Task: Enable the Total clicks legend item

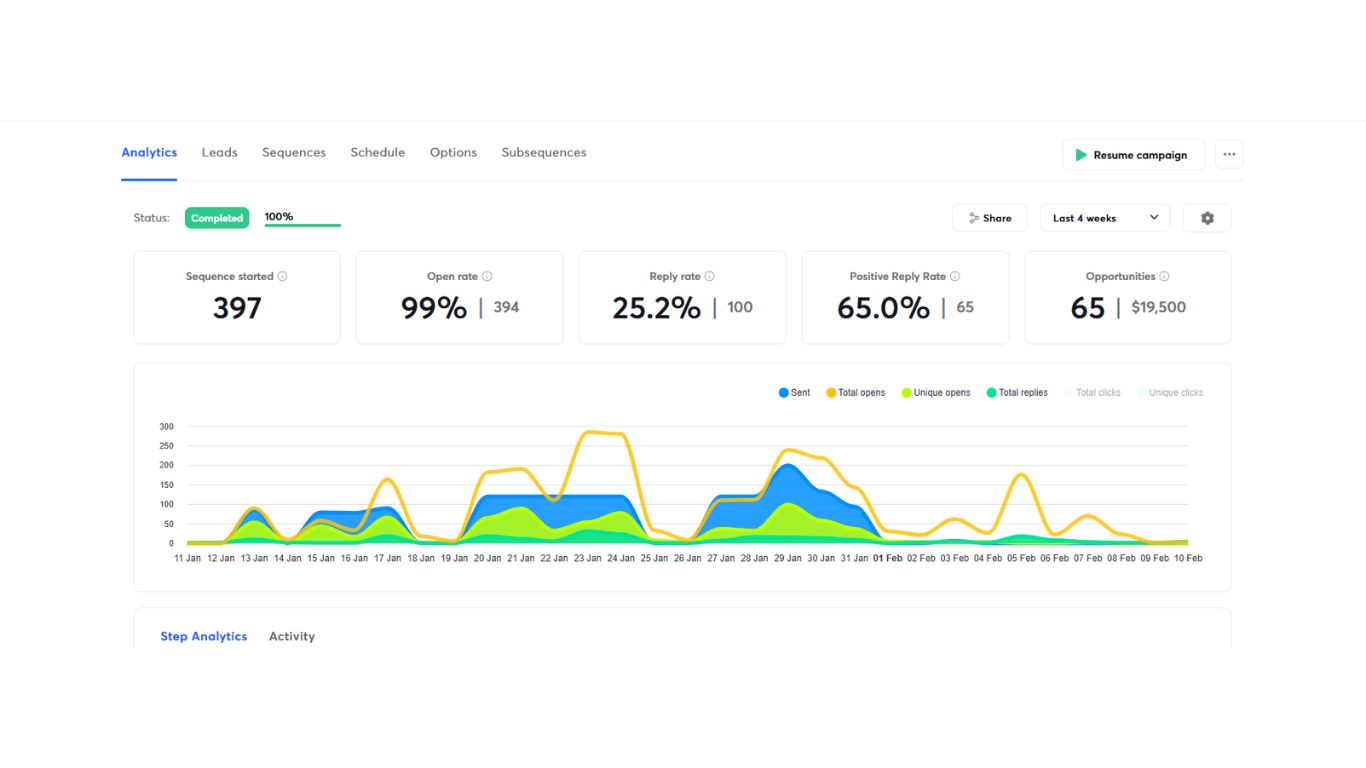Action: (x=1092, y=393)
